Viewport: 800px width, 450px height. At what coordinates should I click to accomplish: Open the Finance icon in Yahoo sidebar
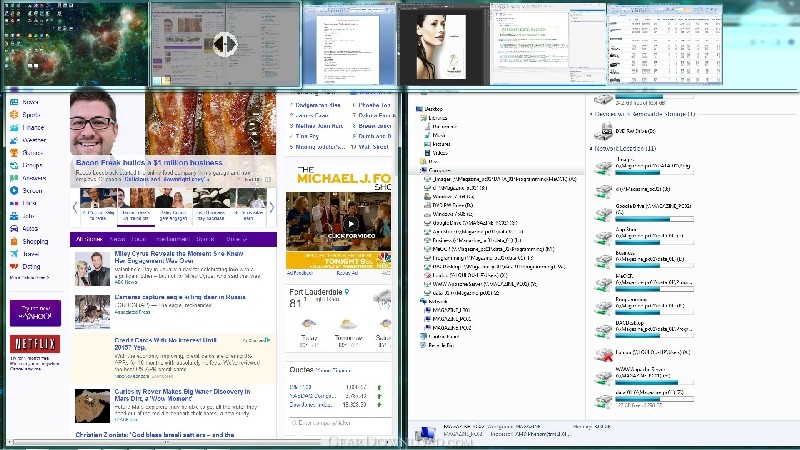[x=14, y=128]
